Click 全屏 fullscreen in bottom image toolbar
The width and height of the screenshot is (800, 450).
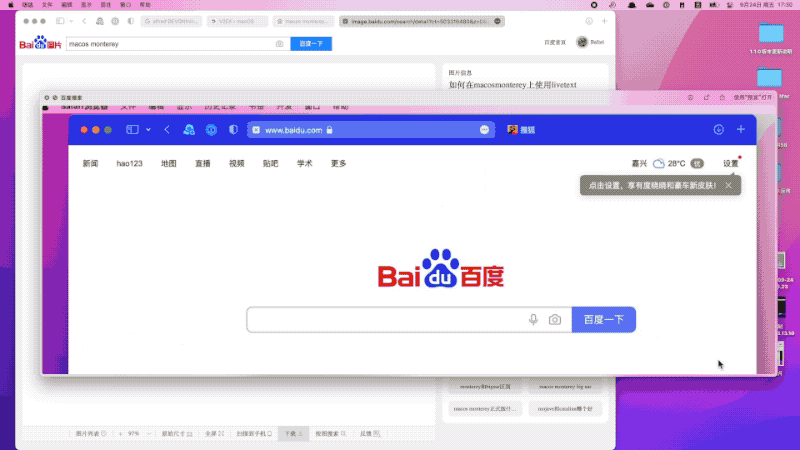[214, 434]
